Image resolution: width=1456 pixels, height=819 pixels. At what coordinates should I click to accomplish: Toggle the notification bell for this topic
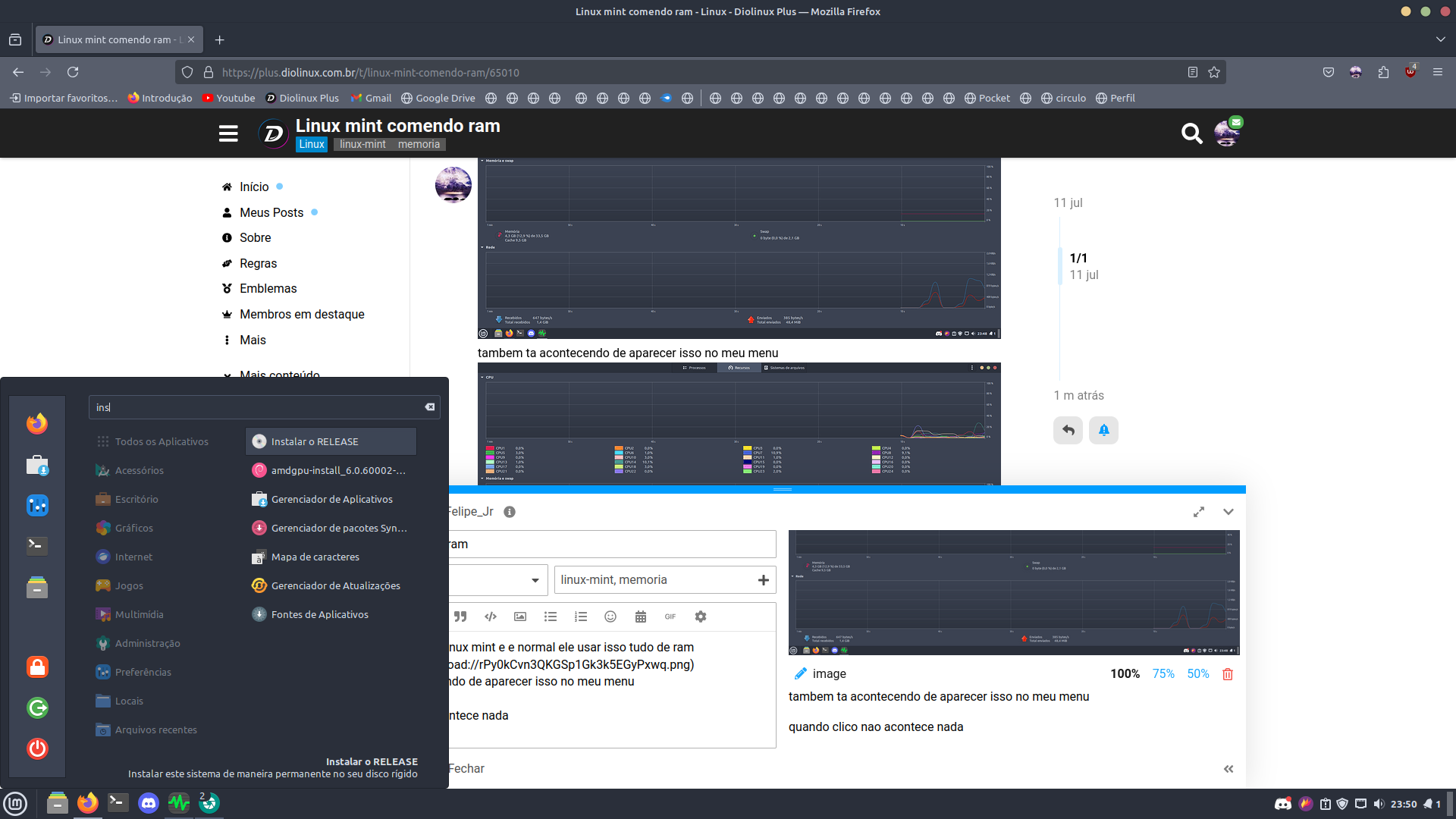coord(1104,430)
